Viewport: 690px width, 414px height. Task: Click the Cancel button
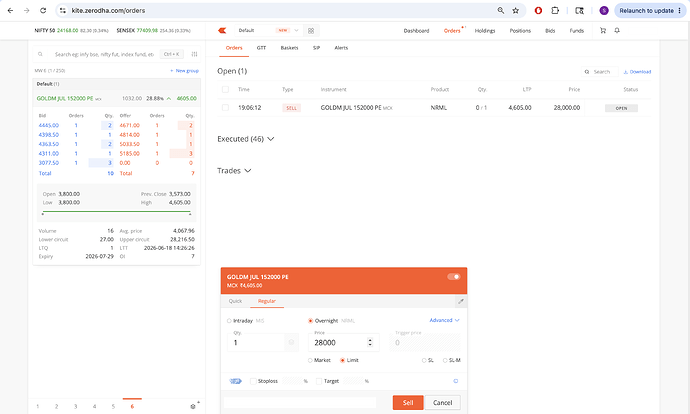point(443,403)
